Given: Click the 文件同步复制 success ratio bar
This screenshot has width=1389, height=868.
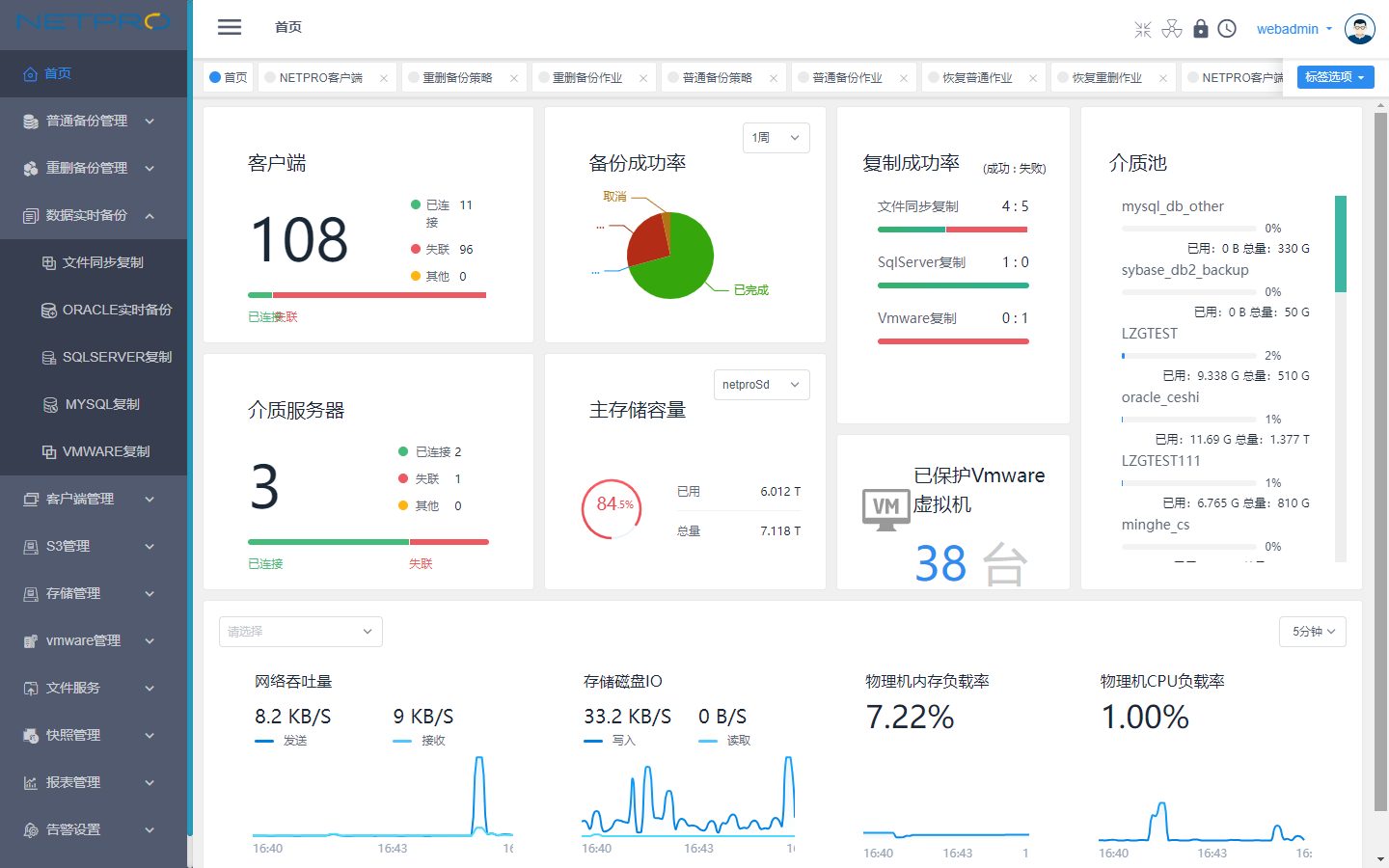Looking at the screenshot, I should pos(952,230).
